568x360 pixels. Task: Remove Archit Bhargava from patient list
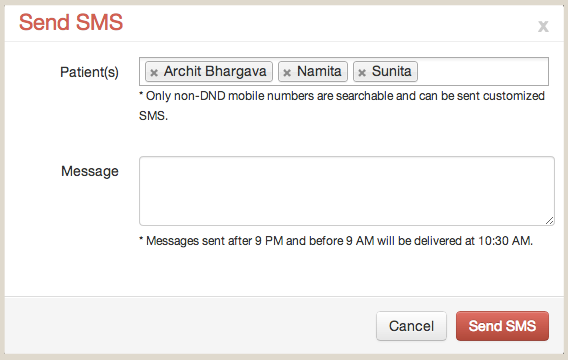tap(154, 73)
